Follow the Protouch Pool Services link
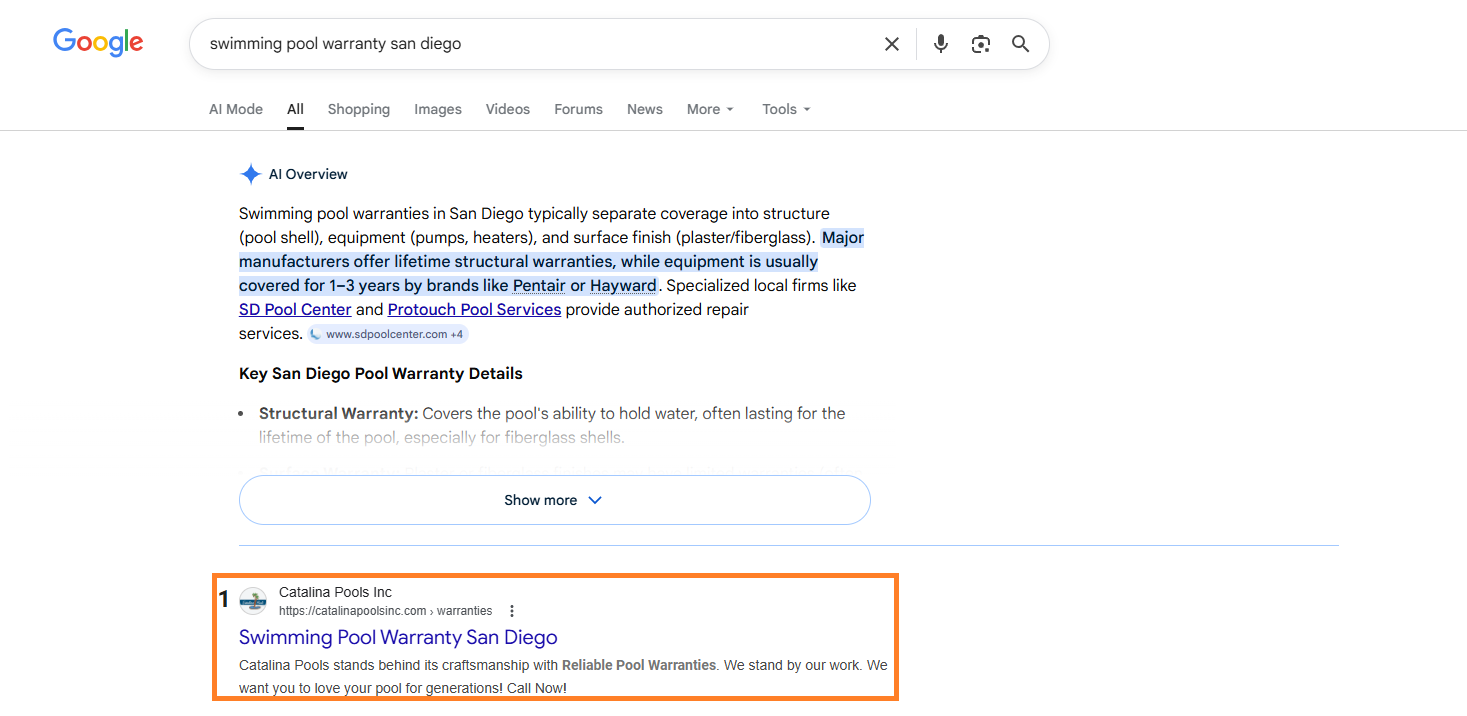Viewport: 1467px width, 716px height. pos(474,310)
